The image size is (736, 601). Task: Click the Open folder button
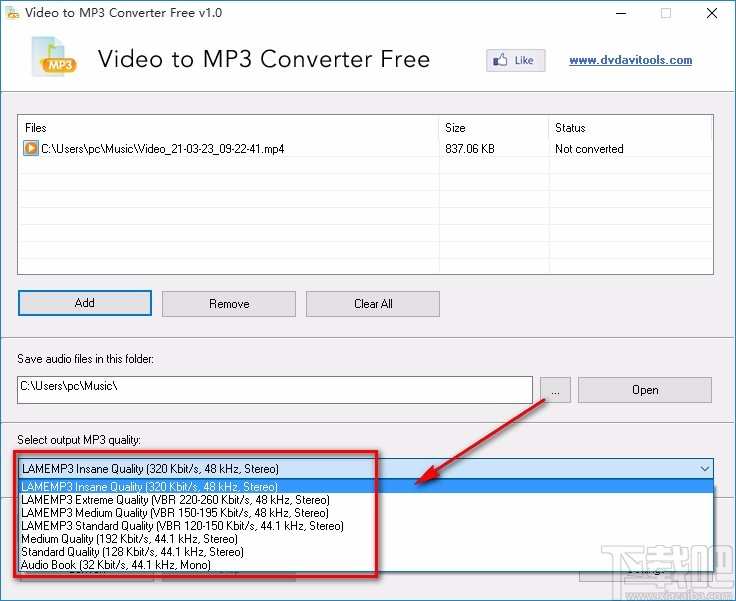pyautogui.click(x=644, y=390)
